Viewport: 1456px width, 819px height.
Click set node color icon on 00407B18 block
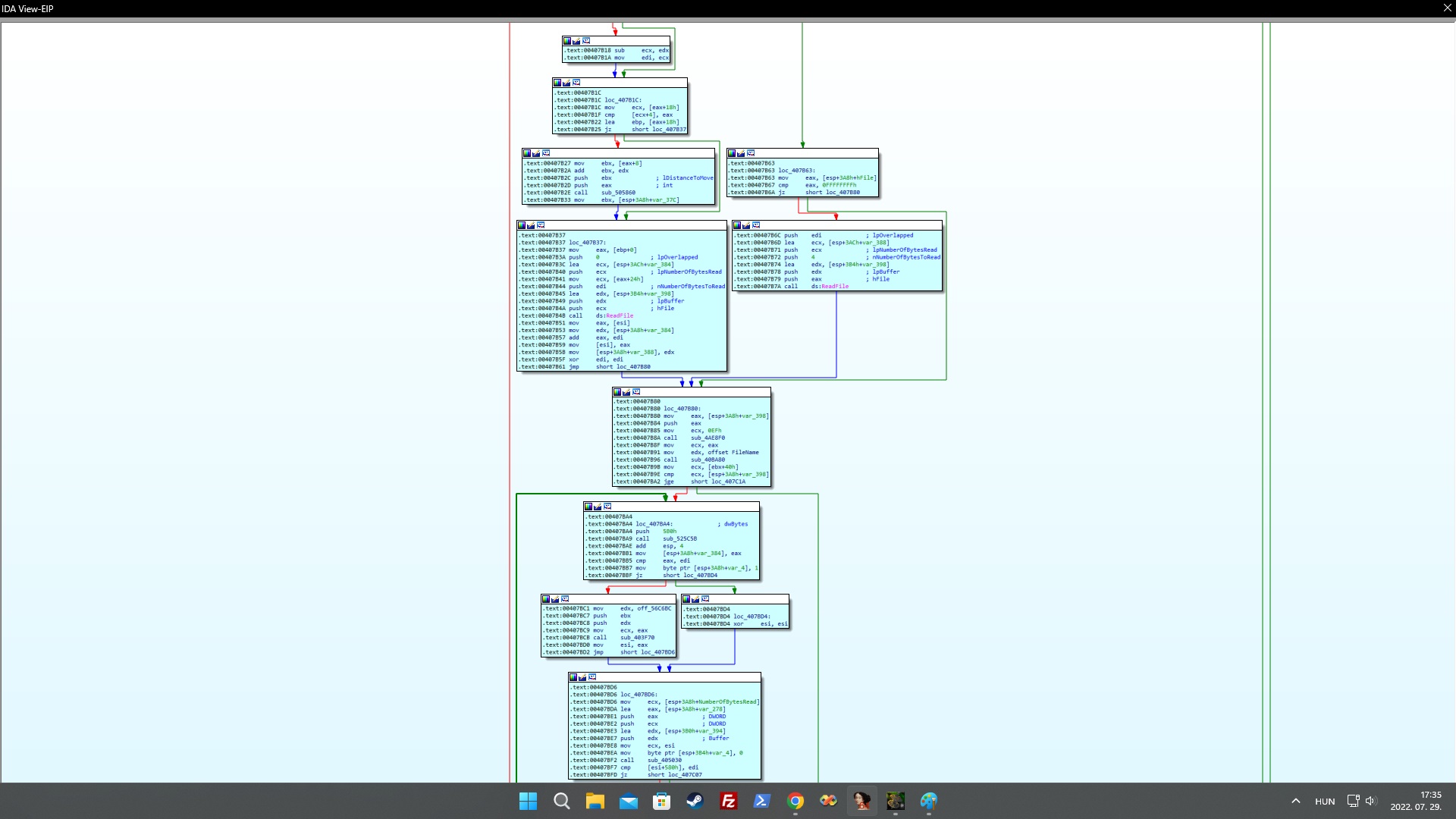567,41
